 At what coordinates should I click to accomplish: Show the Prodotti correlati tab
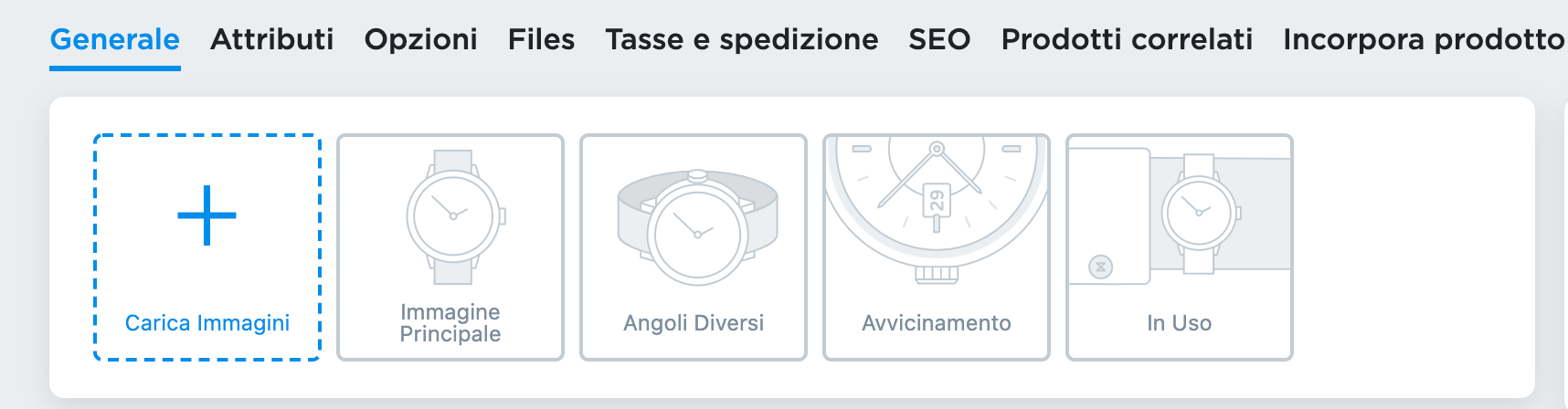(x=1127, y=39)
